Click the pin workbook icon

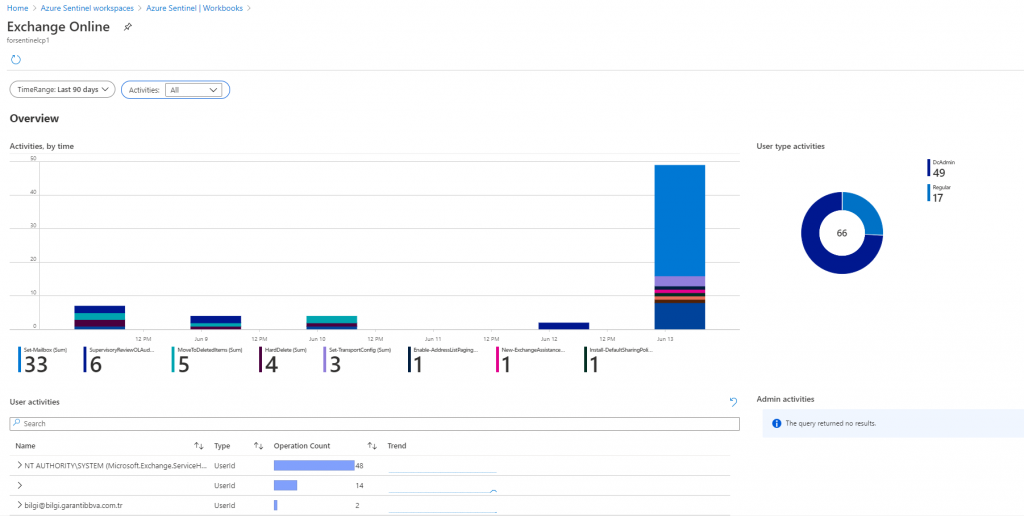click(128, 27)
